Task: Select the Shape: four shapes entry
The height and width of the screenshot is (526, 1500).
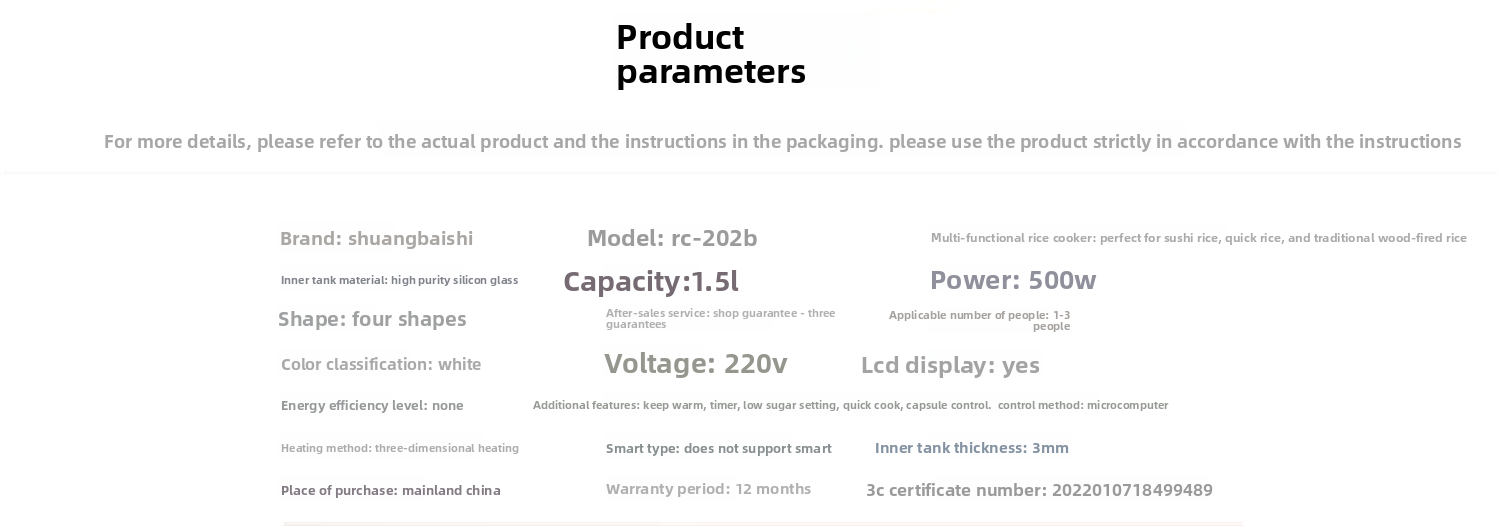Action: (372, 319)
